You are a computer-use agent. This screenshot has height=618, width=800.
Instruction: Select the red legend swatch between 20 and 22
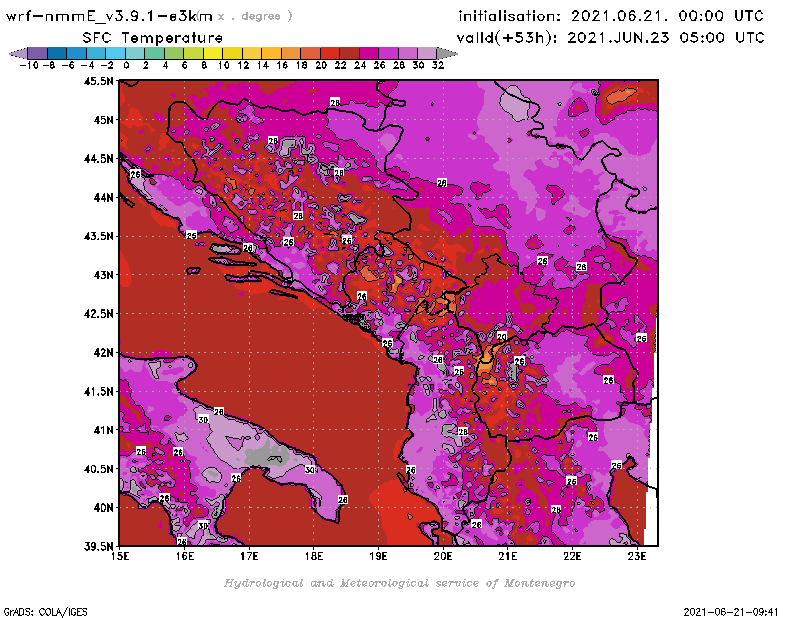click(x=330, y=53)
